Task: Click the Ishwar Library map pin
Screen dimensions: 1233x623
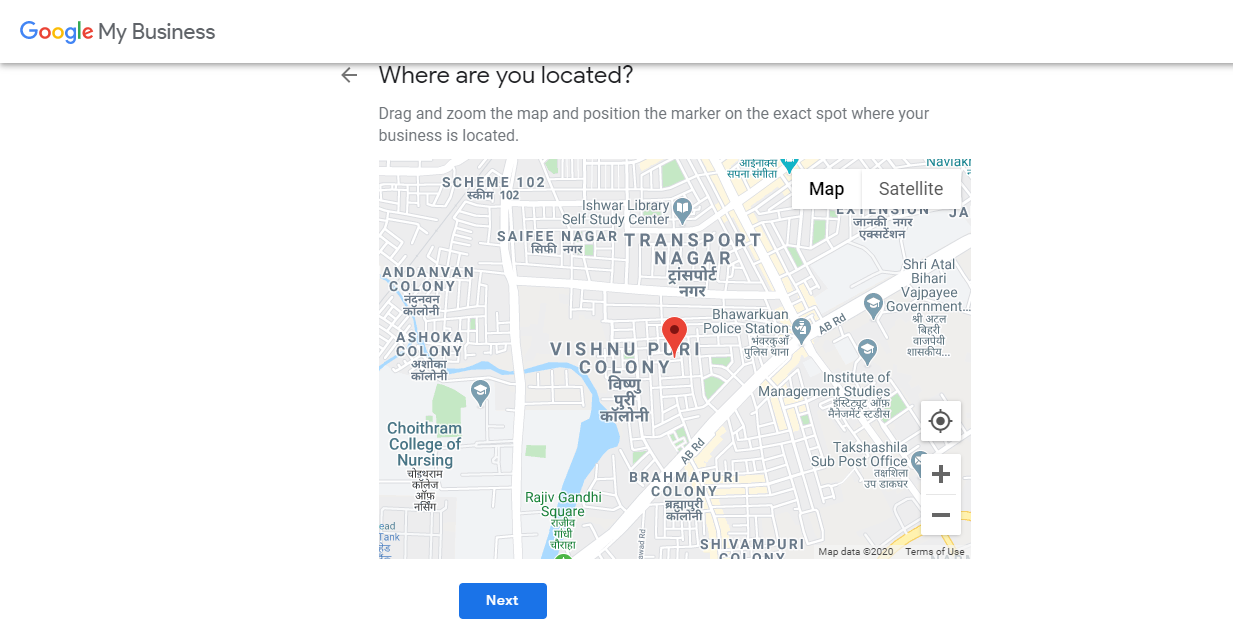Action: [x=683, y=211]
